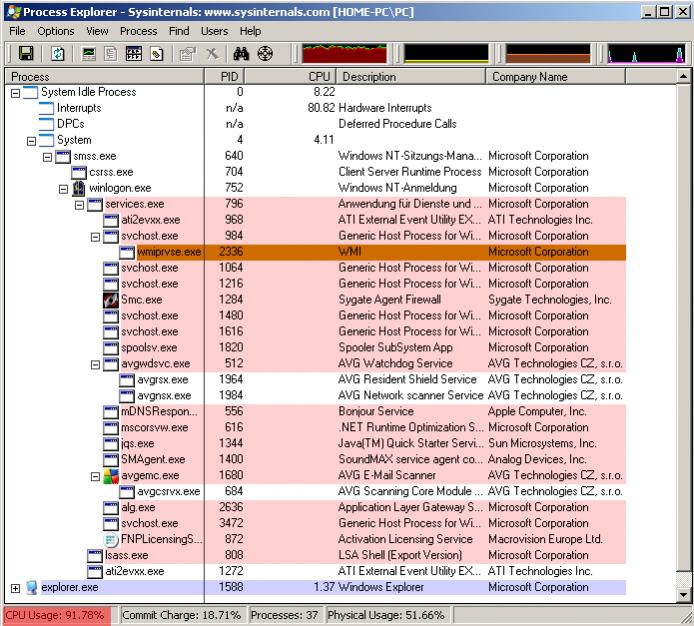This screenshot has width=694, height=626.
Task: Toggle the Show Process Tree toolbar icon
Action: 111,54
